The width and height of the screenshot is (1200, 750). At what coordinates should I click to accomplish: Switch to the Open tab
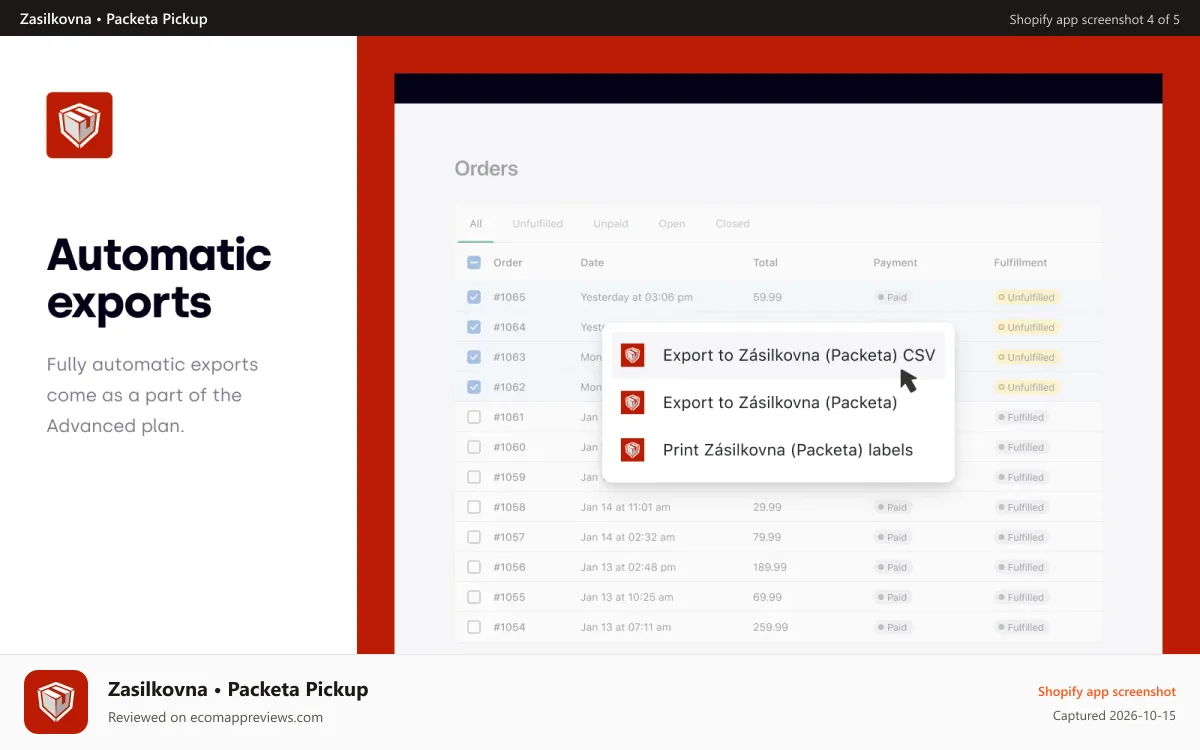point(672,224)
